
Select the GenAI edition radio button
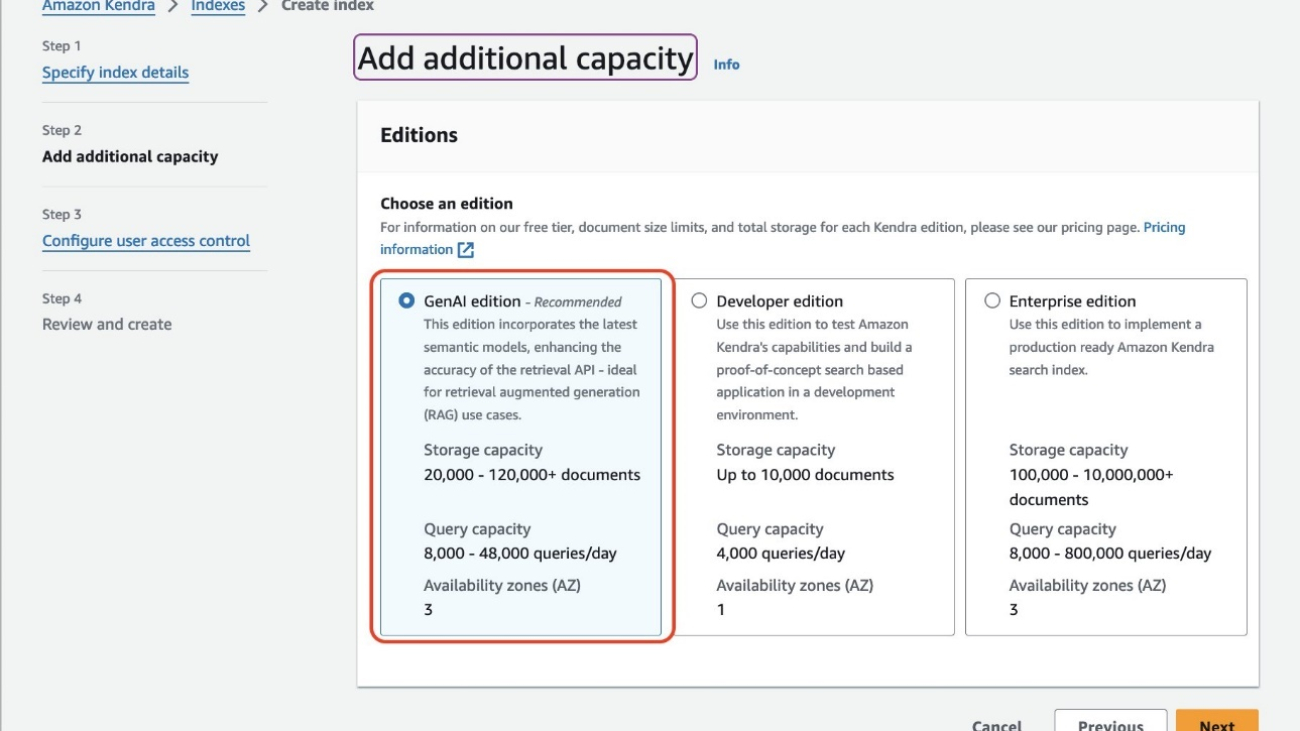(x=406, y=301)
